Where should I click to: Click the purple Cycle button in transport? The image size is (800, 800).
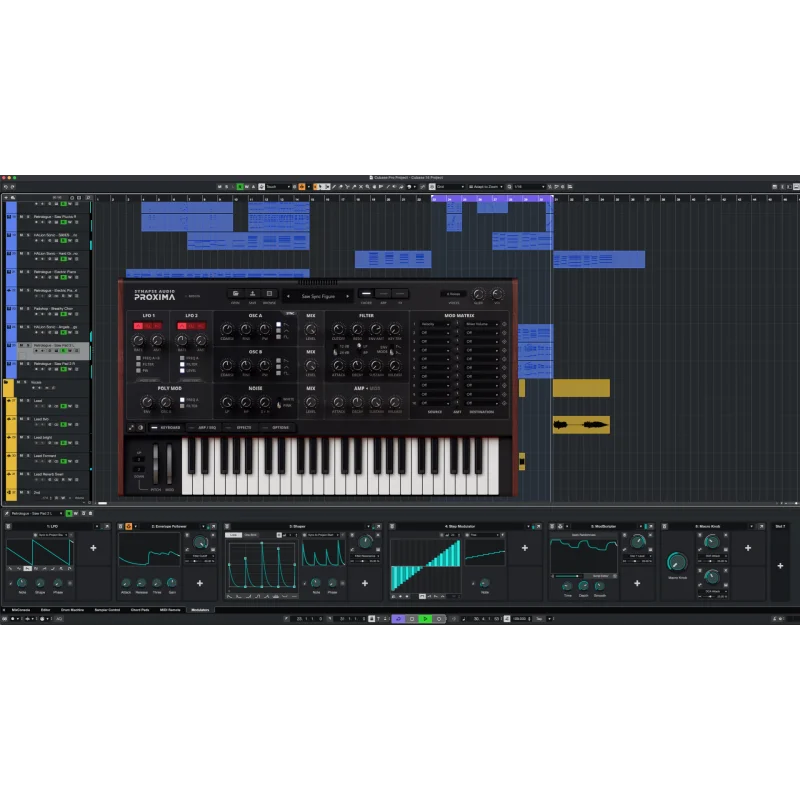(398, 619)
